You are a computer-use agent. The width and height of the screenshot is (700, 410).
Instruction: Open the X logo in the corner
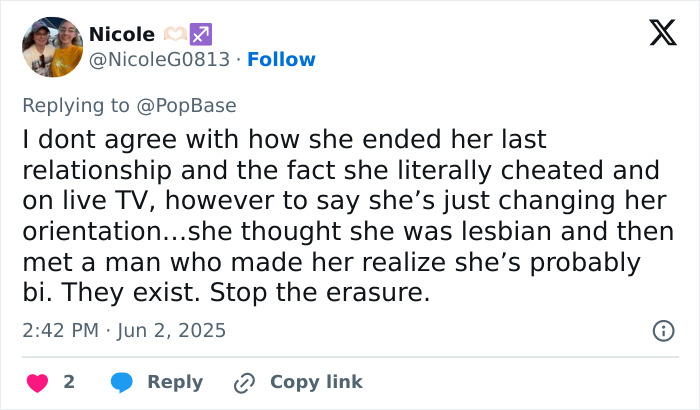click(662, 35)
